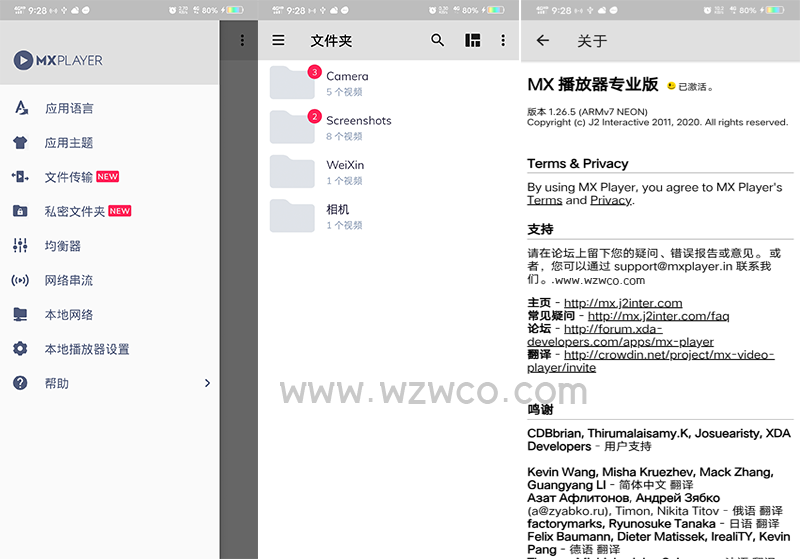Open the mx.j2inter.com/faq link
Viewport: 800px width, 559px height.
[658, 316]
